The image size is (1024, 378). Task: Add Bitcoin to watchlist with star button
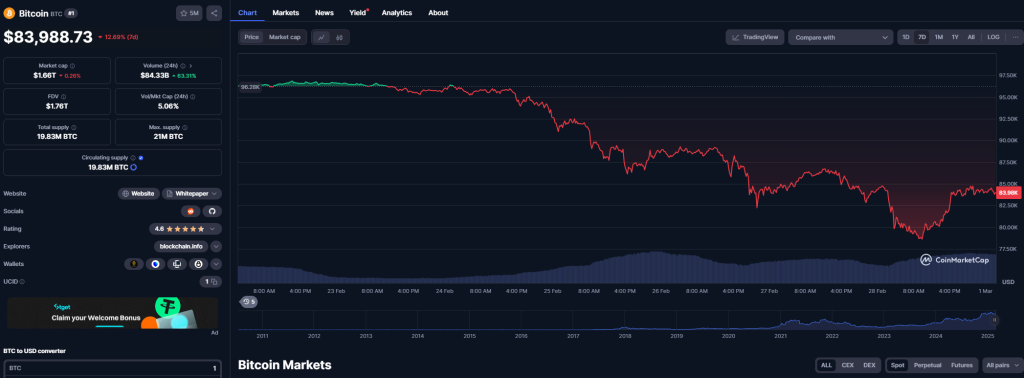pyautogui.click(x=189, y=13)
